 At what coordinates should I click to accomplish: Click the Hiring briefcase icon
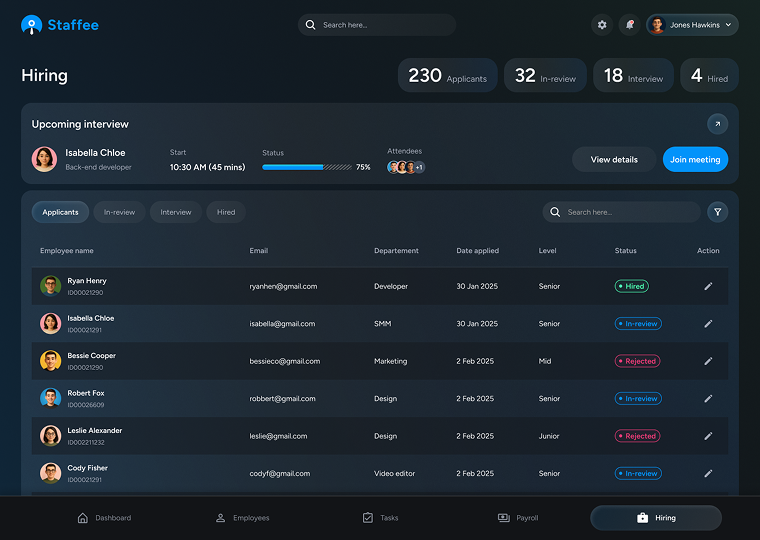642,518
